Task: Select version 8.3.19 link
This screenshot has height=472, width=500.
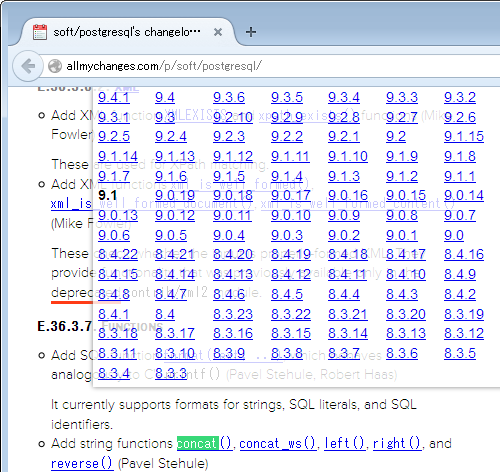Action: [x=464, y=314]
